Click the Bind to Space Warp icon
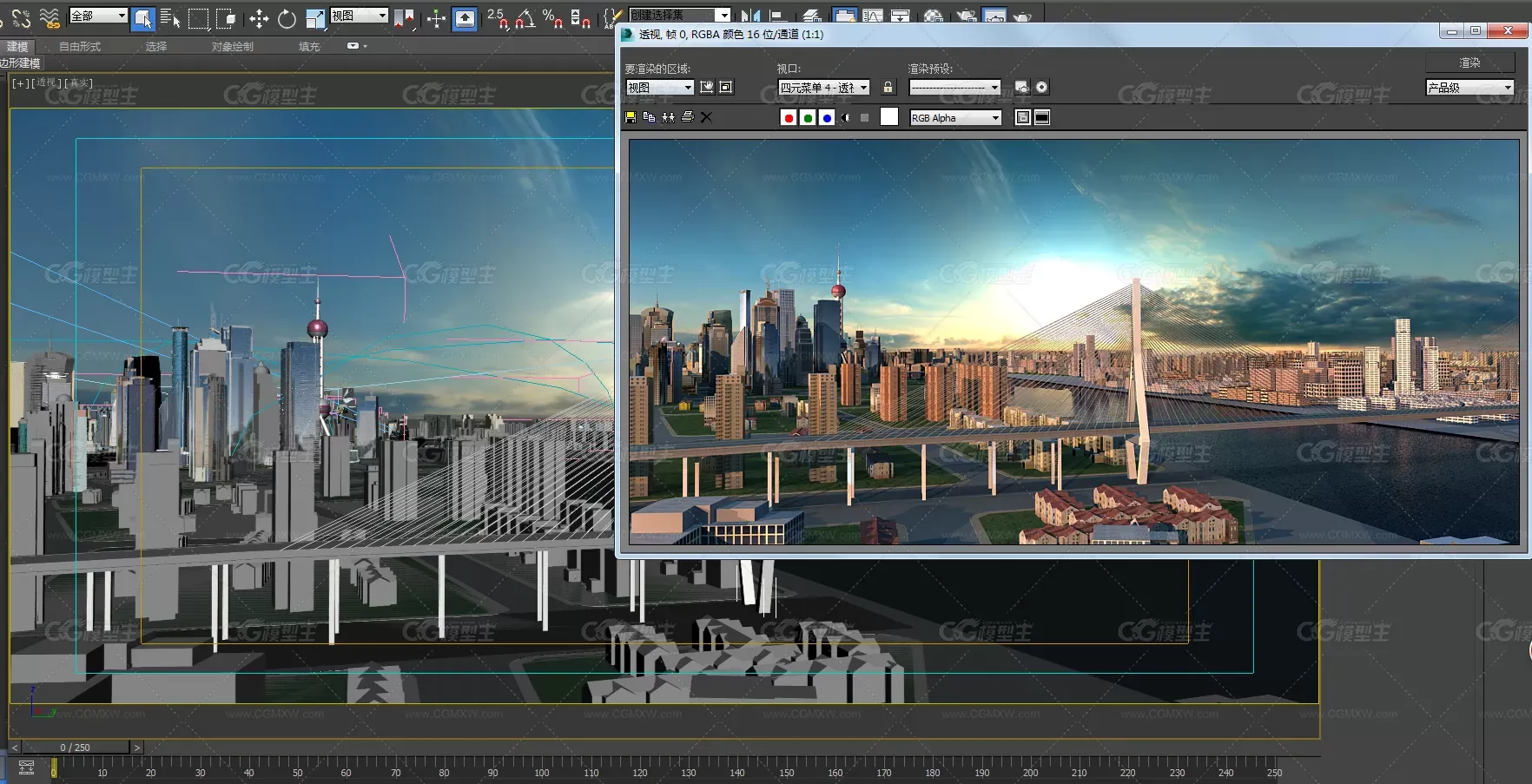The height and width of the screenshot is (784, 1532). click(x=50, y=18)
